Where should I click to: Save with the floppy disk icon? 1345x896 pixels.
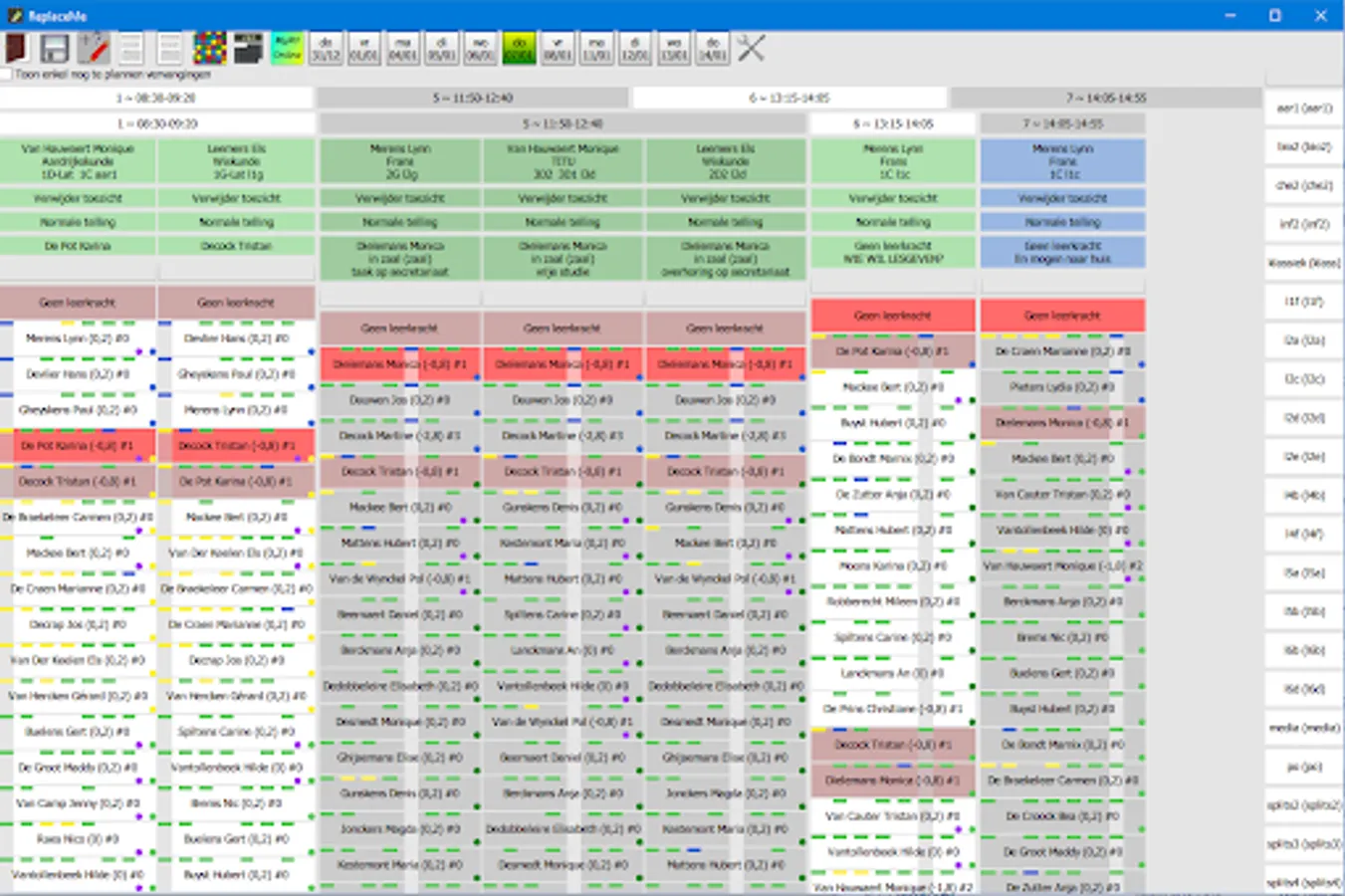[x=54, y=48]
